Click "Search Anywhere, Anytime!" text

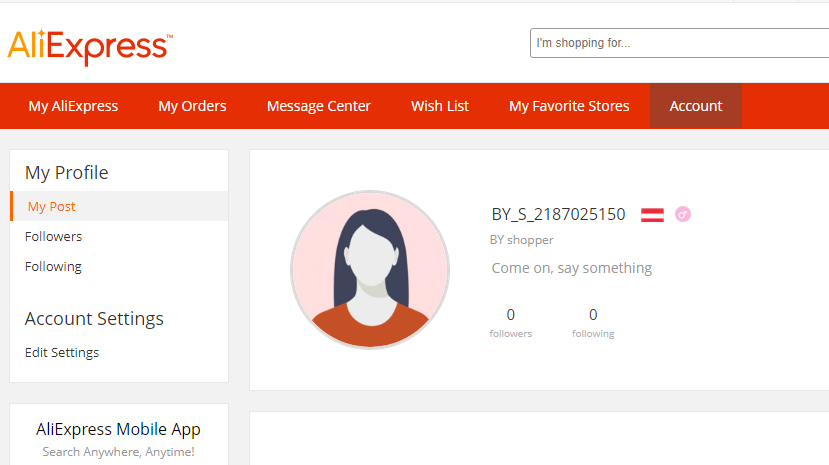118,452
